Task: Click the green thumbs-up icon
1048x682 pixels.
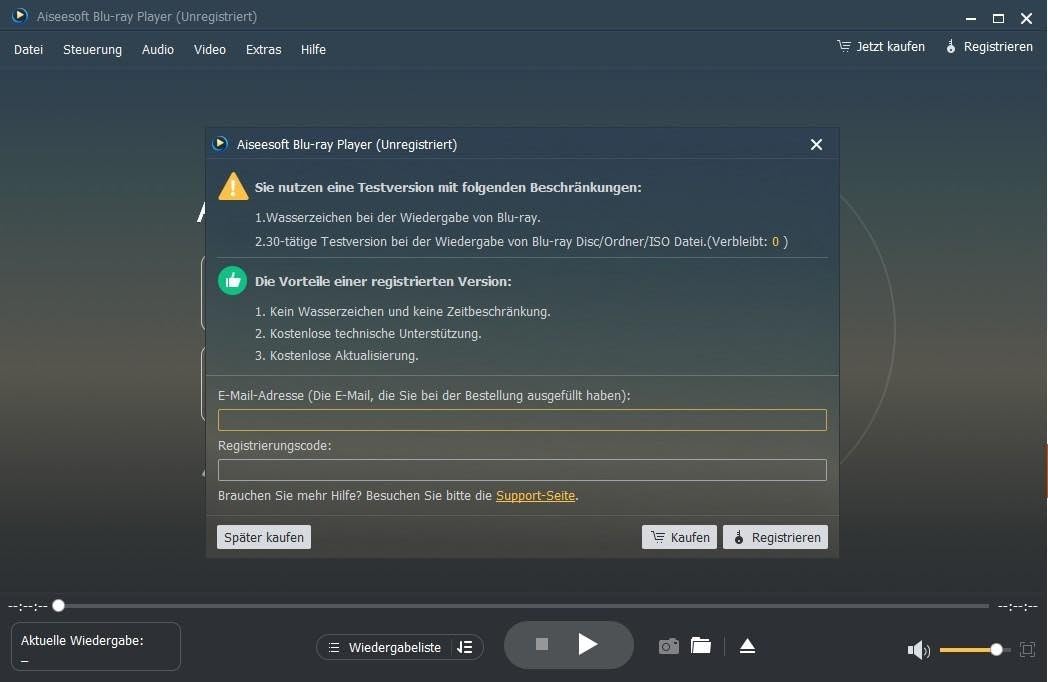Action: point(233,281)
